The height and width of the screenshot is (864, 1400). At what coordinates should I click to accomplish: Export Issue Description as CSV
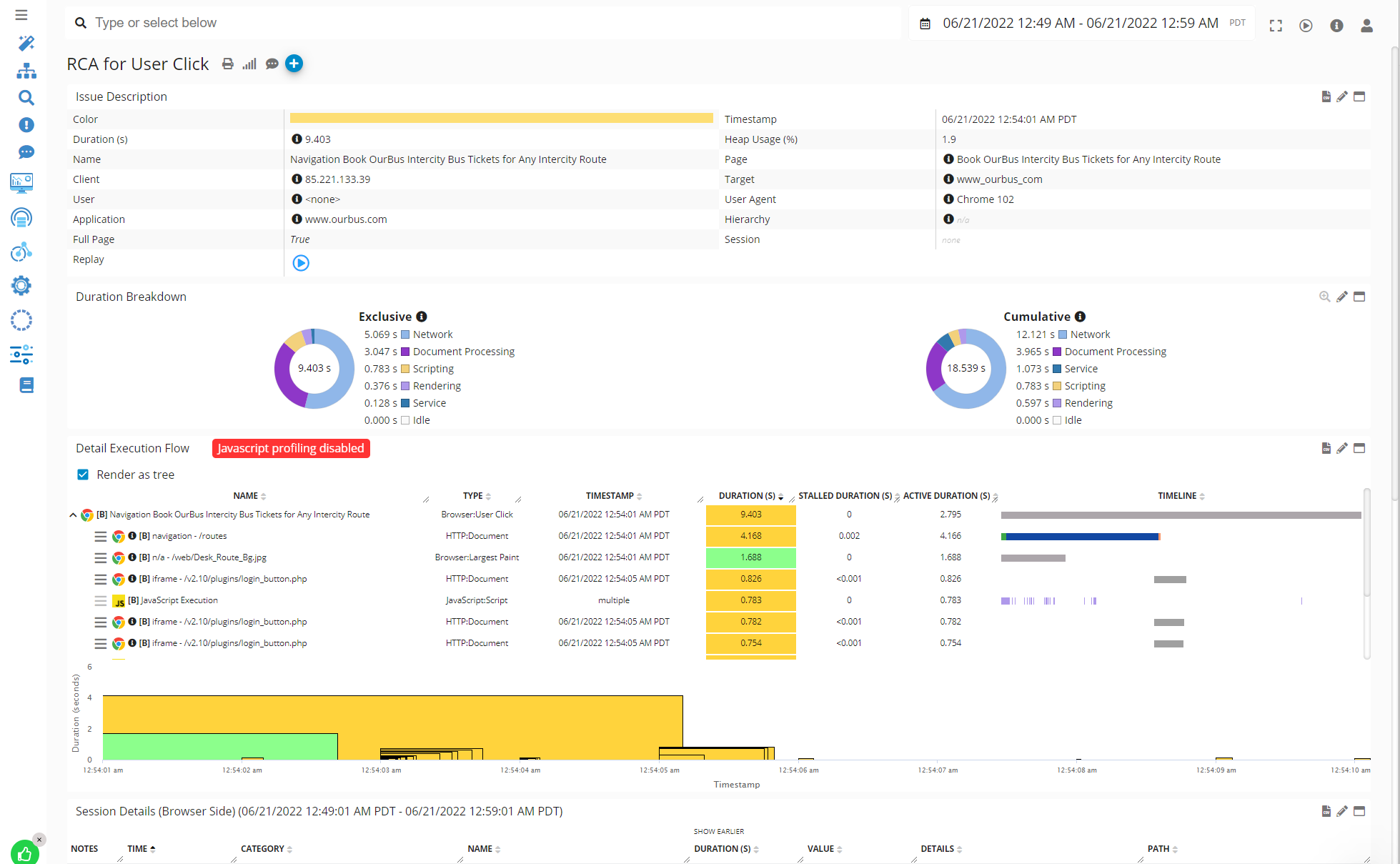(x=1326, y=96)
